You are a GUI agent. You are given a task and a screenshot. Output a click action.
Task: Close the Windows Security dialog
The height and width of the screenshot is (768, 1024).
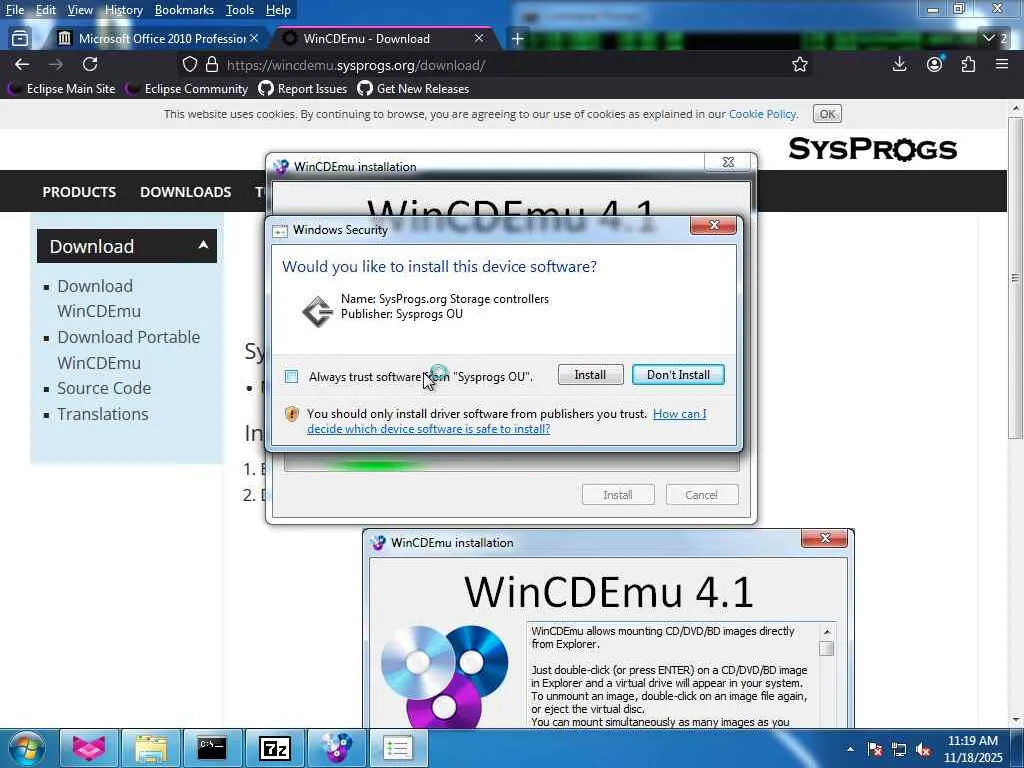[713, 225]
